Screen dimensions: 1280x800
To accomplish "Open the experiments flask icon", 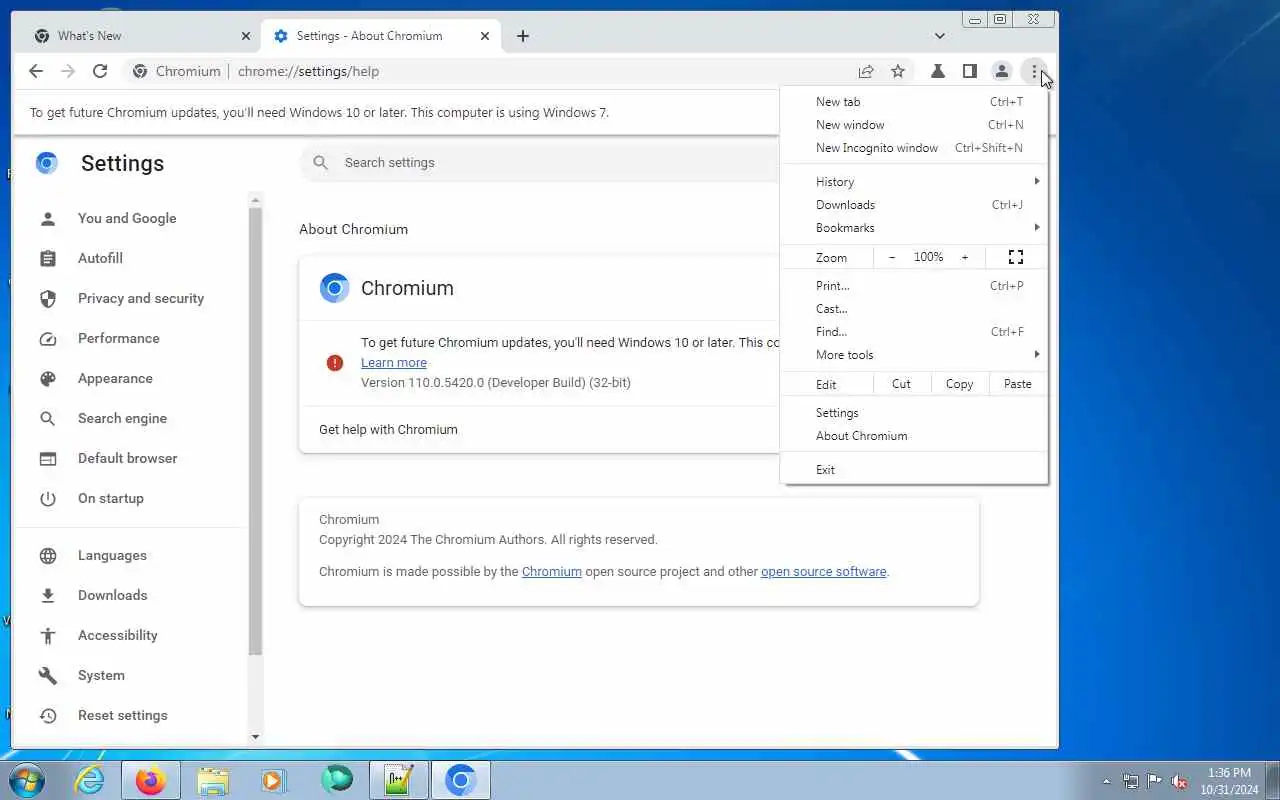I will tap(938, 71).
